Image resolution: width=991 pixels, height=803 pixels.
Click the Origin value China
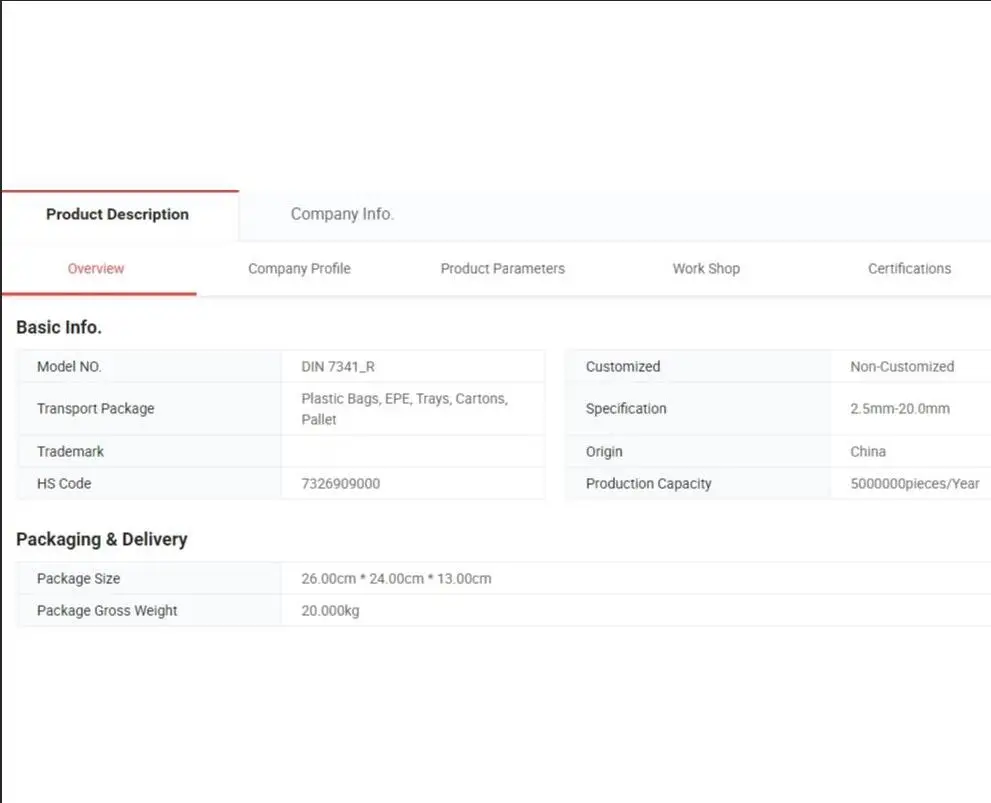868,452
